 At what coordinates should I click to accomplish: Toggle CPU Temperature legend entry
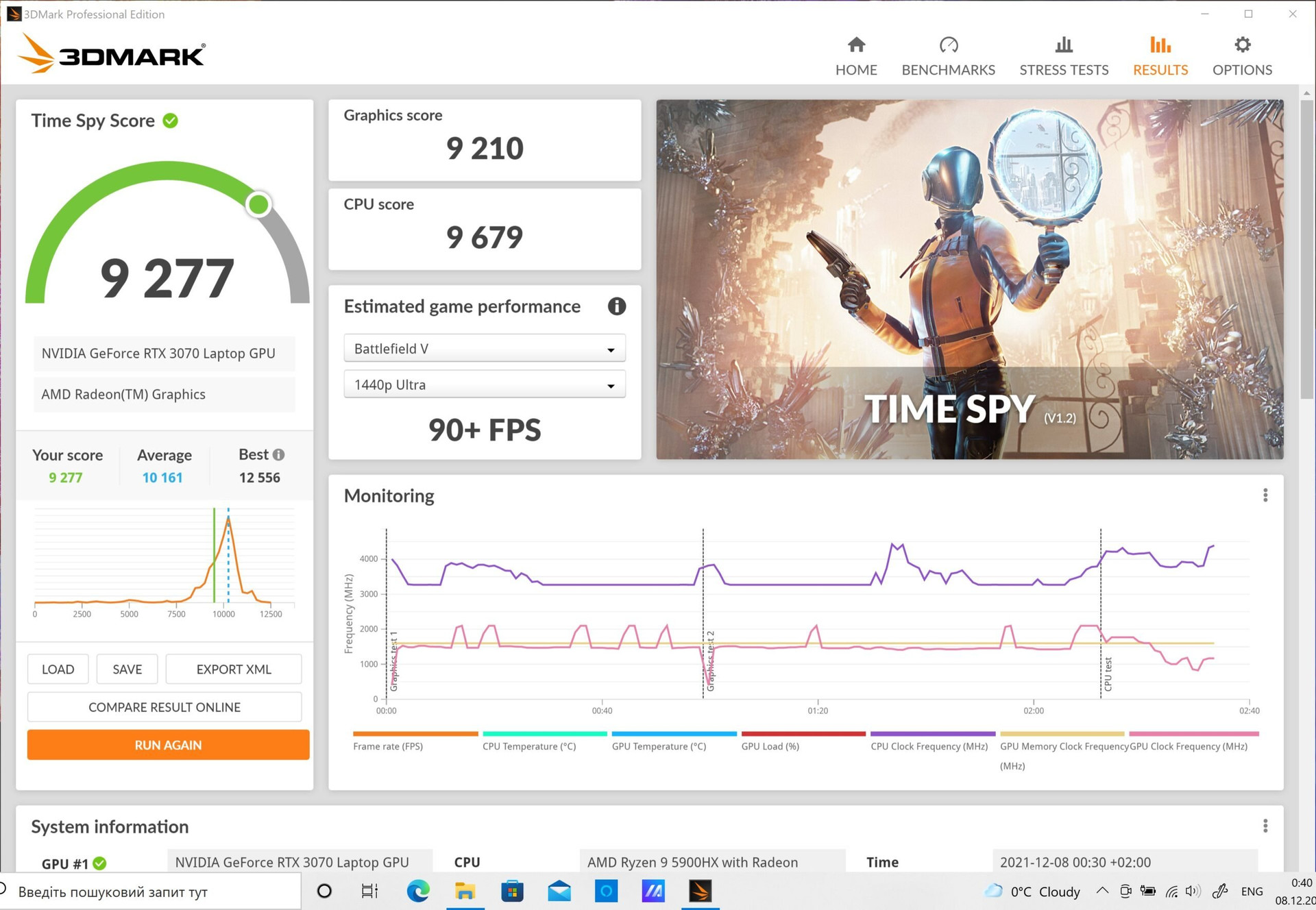(x=544, y=742)
